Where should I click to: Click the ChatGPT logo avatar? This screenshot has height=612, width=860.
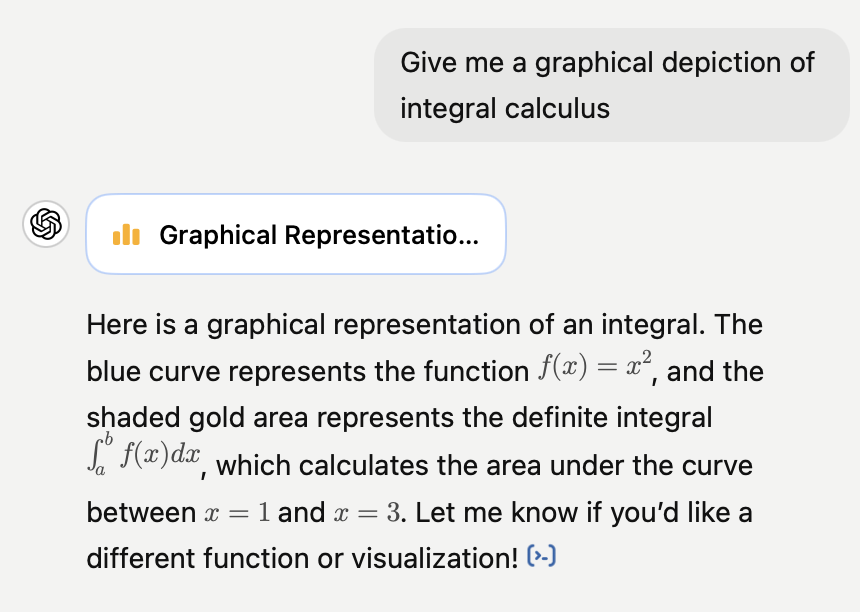[x=46, y=224]
